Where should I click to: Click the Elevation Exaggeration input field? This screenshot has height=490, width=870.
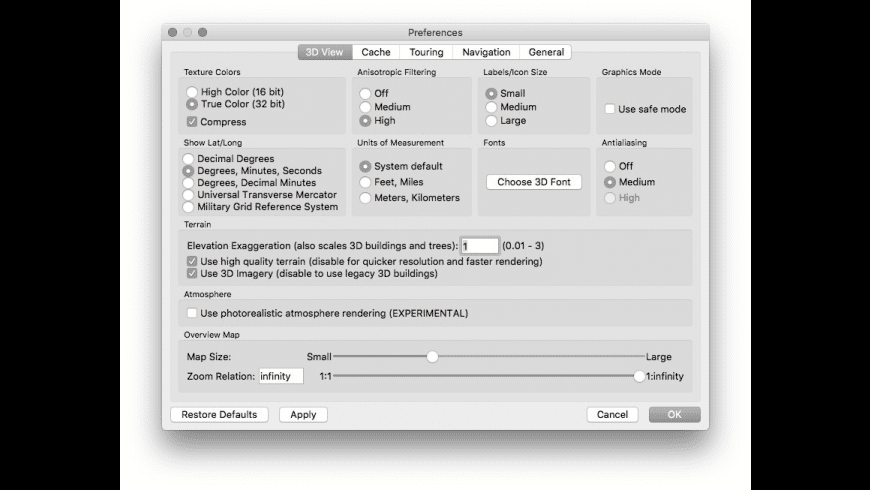coord(480,246)
